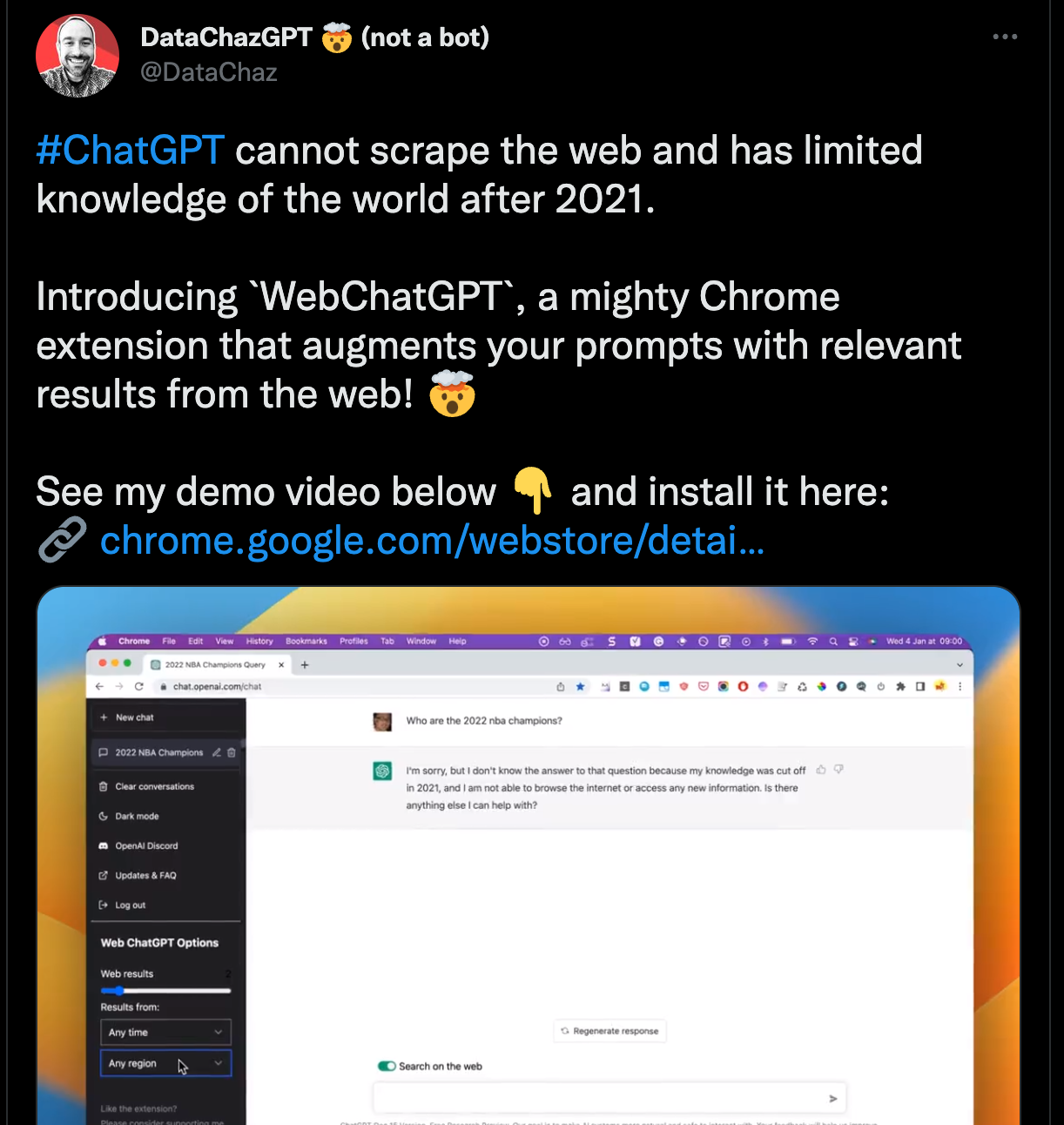This screenshot has width=1064, height=1125.
Task: Click the #ChatGPT hashtag
Action: (x=131, y=150)
